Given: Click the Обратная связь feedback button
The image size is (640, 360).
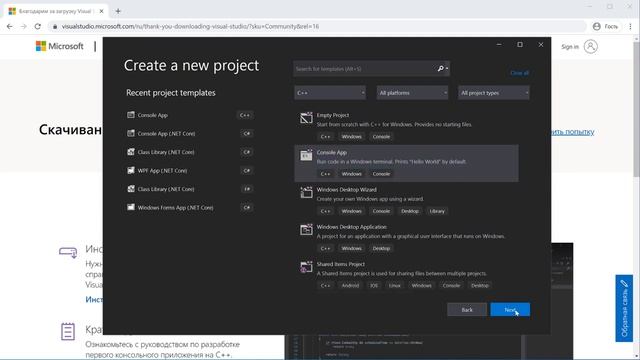Looking at the screenshot, I should tap(624, 308).
